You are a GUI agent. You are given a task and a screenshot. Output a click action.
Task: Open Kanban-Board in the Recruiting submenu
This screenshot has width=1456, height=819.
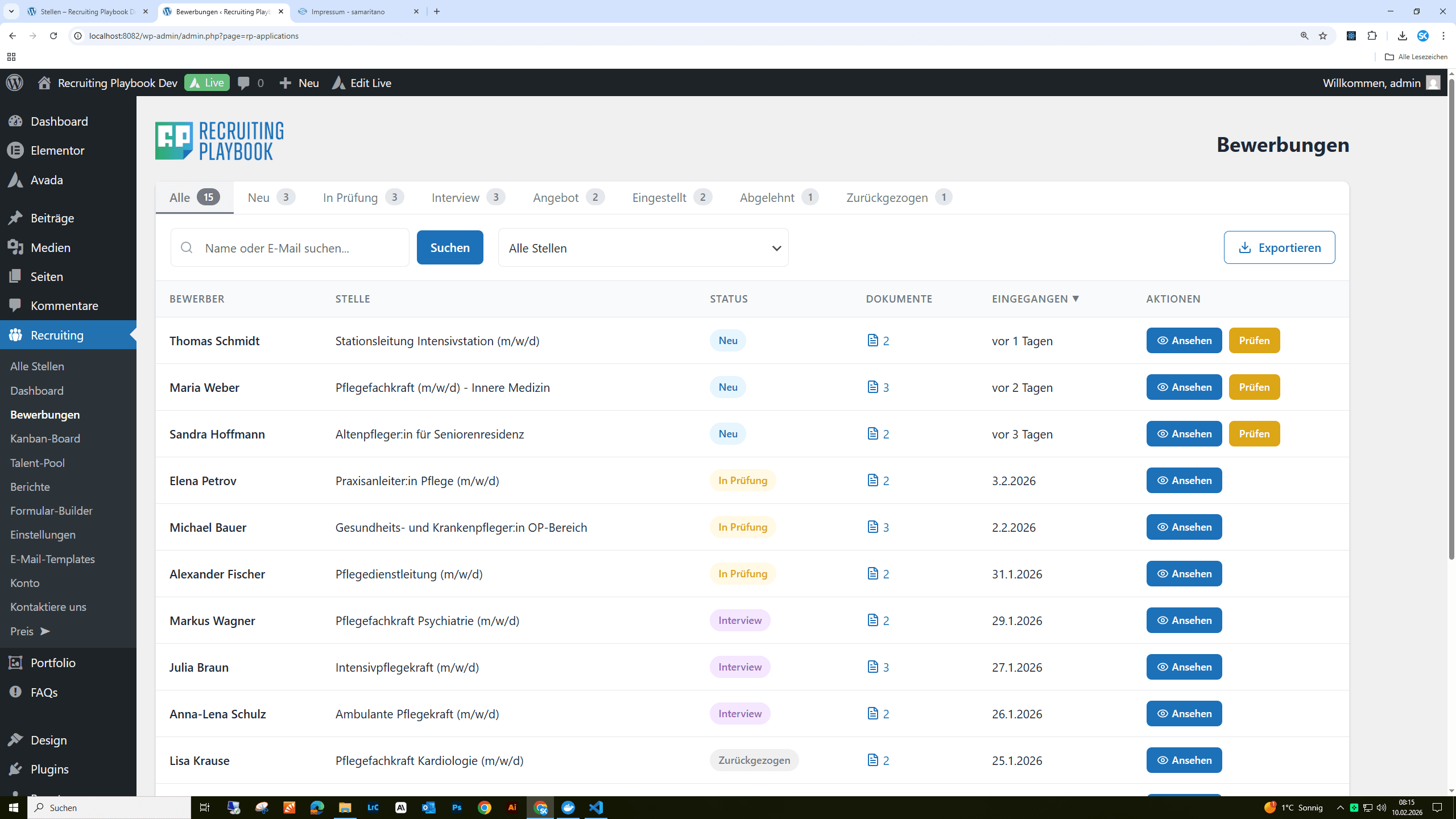tap(45, 439)
